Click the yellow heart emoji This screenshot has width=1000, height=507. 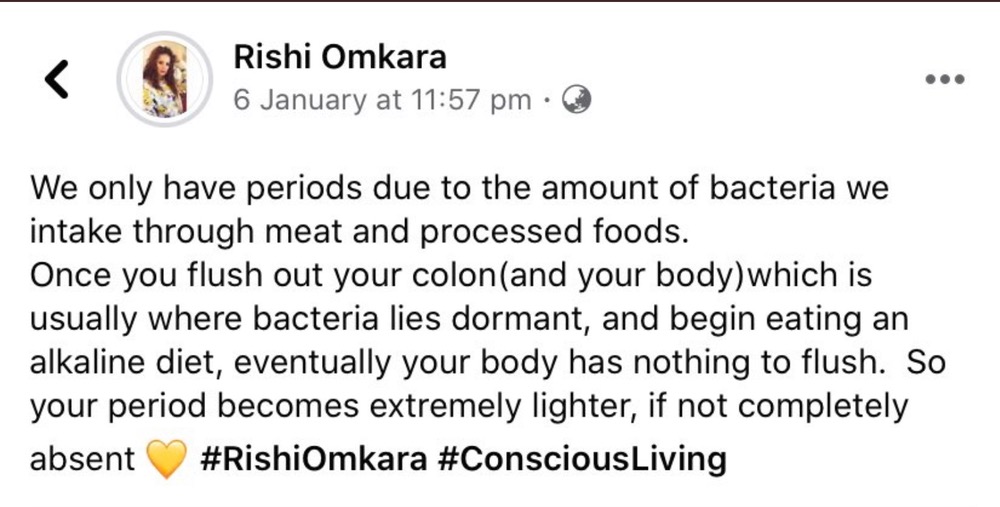(167, 459)
